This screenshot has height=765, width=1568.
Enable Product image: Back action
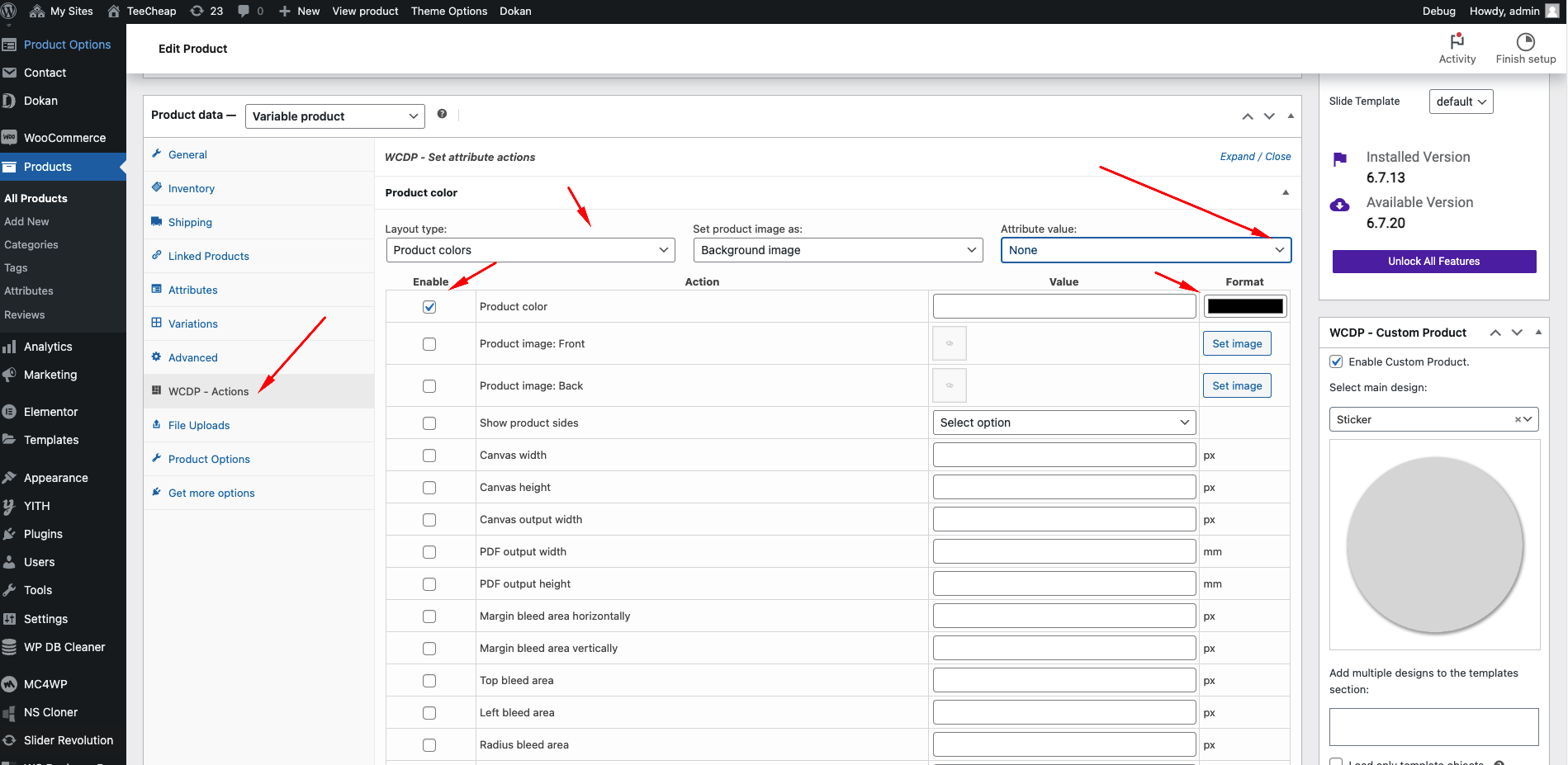429,386
